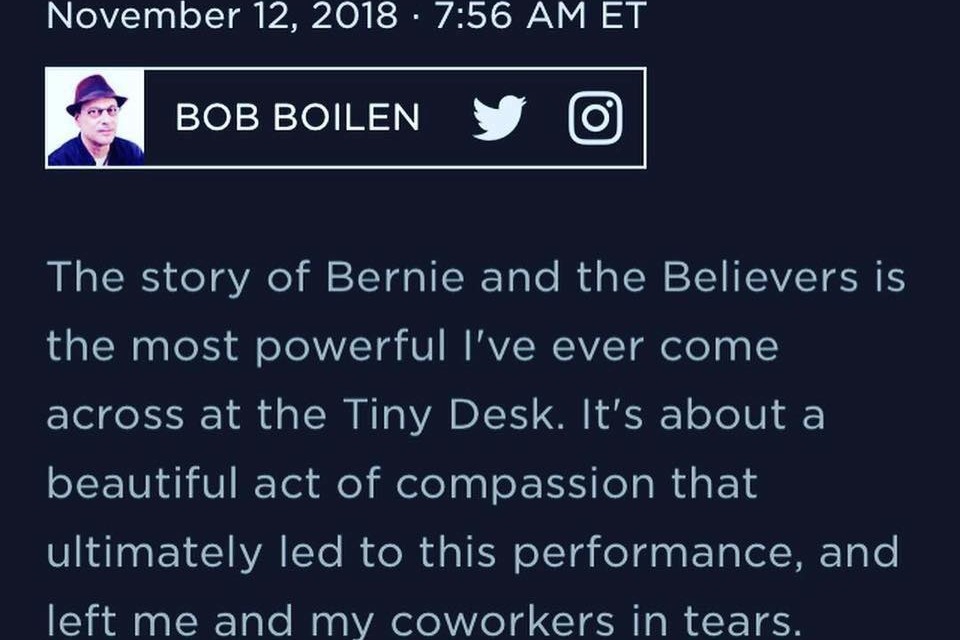Click the words 'ever come' in the paragraph
This screenshot has width=960, height=640.
[665, 347]
